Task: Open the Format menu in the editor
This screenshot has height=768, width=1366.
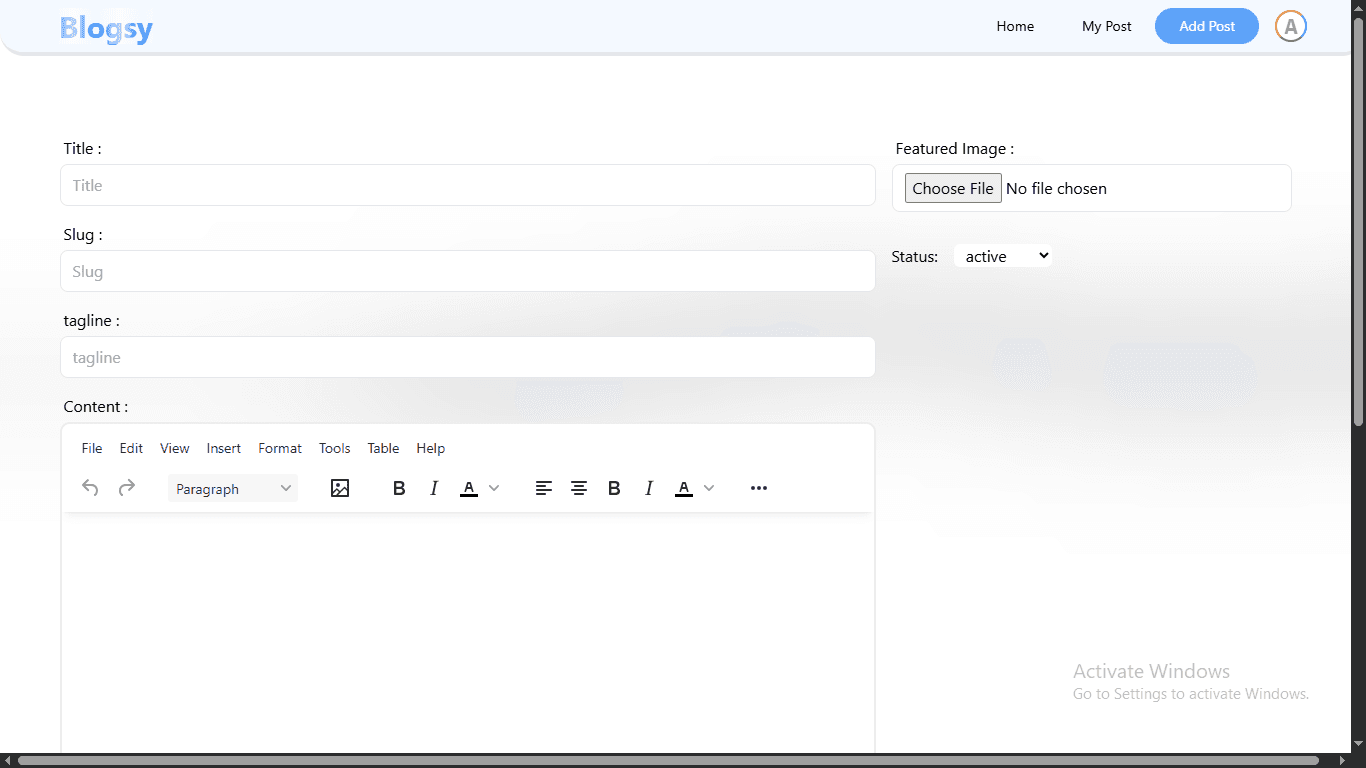Action: click(x=280, y=448)
